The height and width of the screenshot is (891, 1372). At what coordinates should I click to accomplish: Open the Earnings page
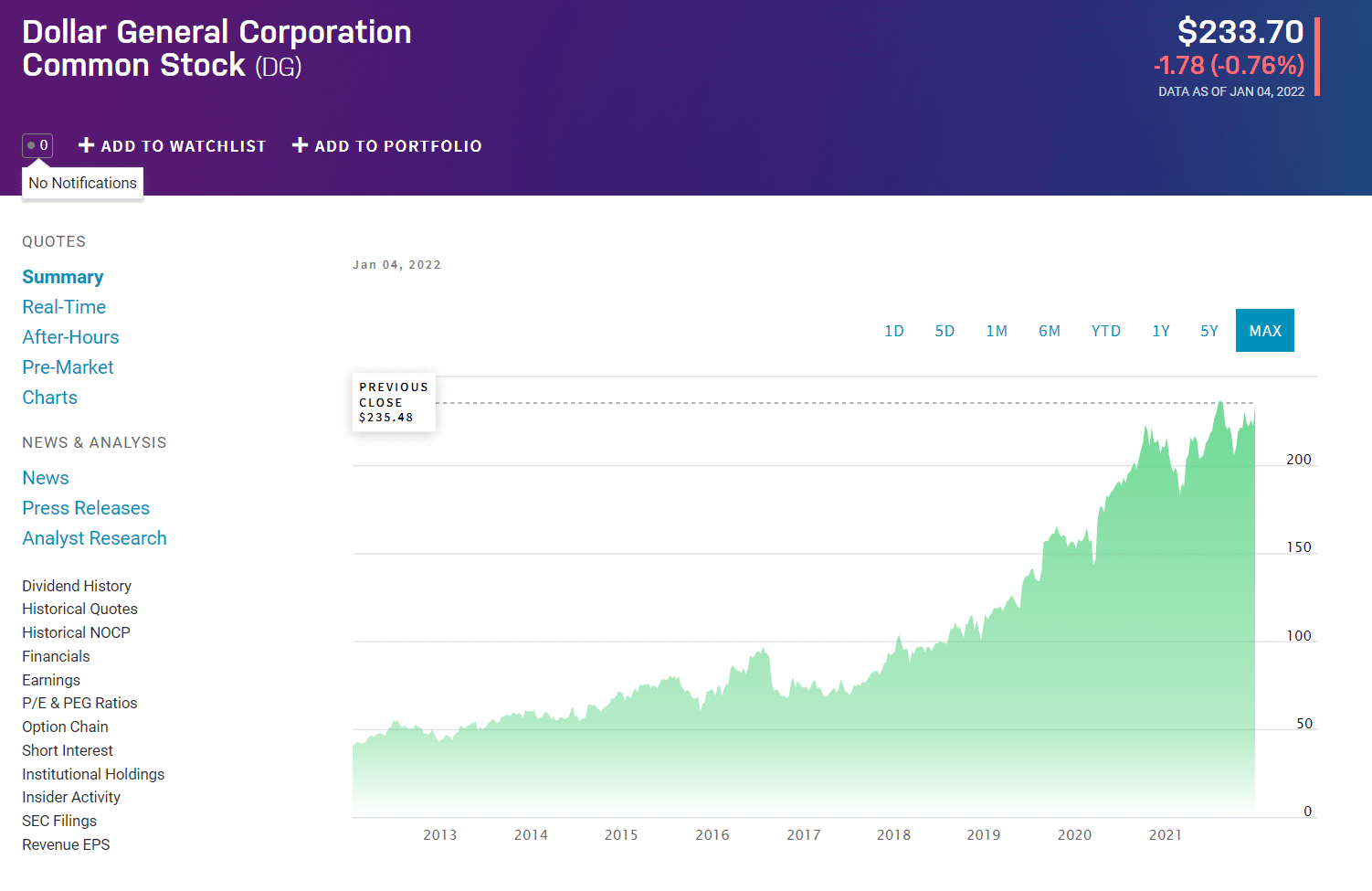point(51,680)
